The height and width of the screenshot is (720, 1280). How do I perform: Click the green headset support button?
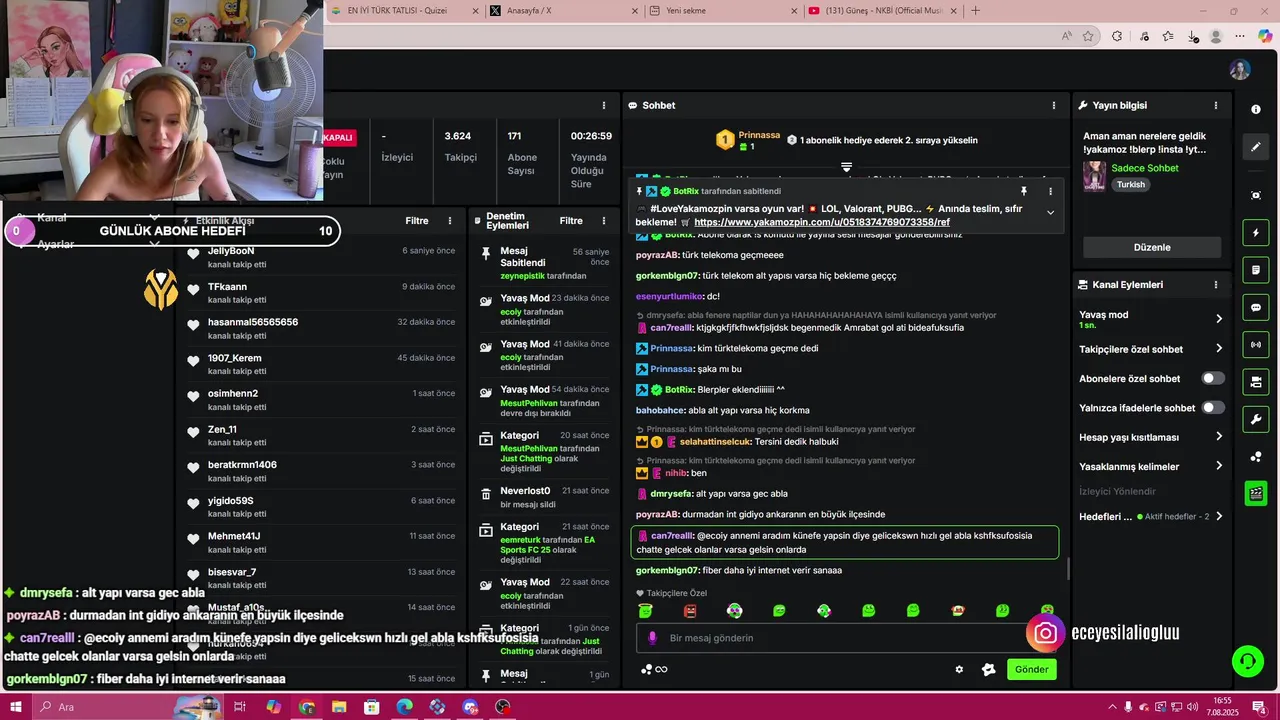[x=1247, y=660]
